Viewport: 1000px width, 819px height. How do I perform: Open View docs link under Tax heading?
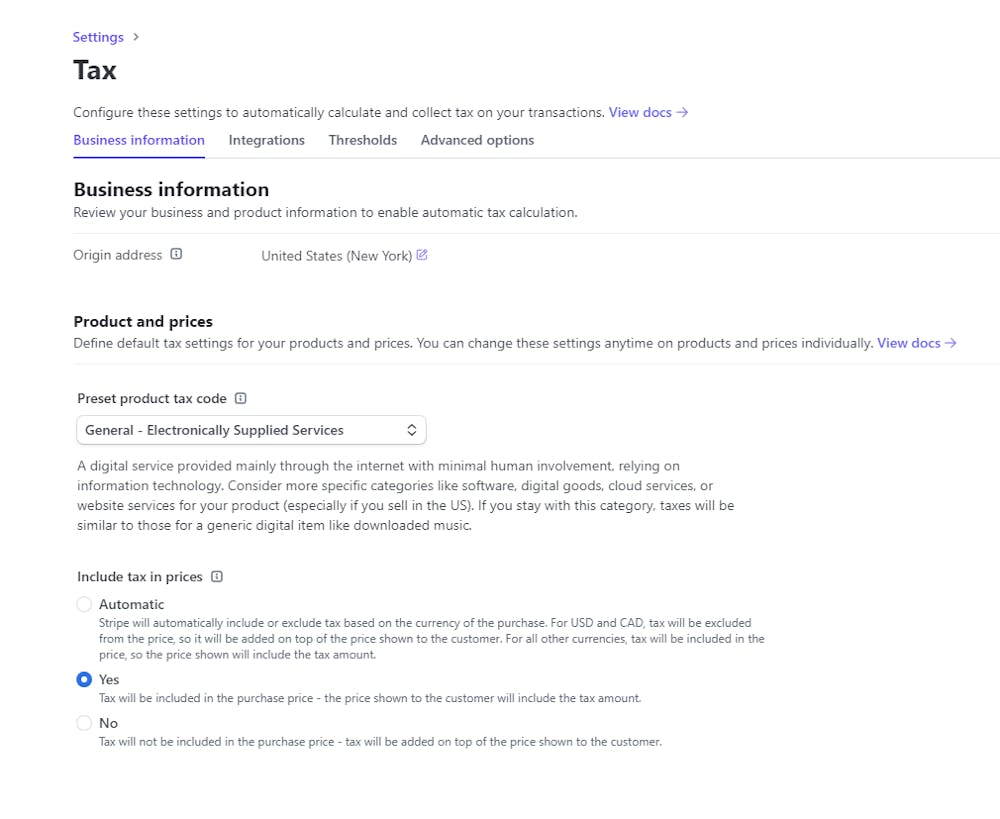tap(640, 112)
